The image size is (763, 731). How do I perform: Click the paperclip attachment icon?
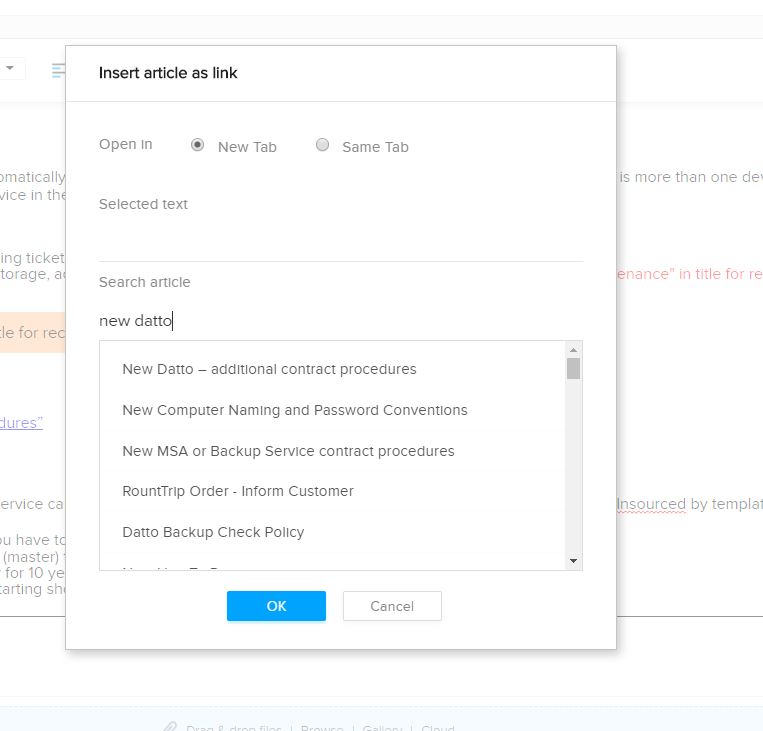(170, 727)
